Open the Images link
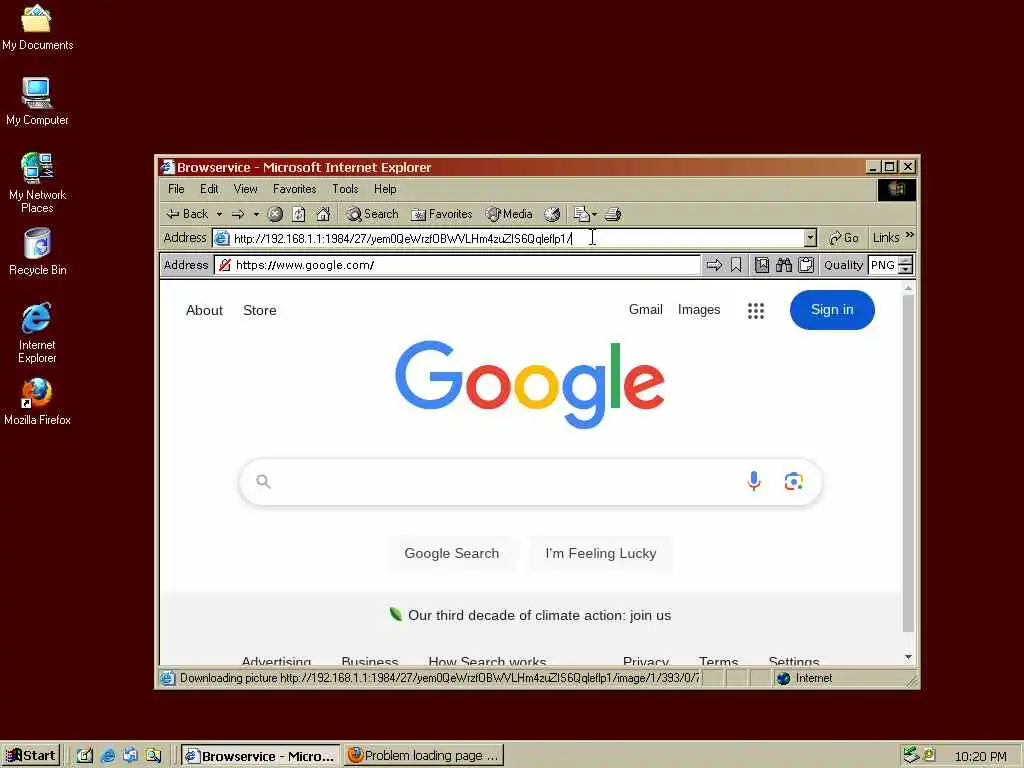1024x768 pixels. (x=699, y=310)
